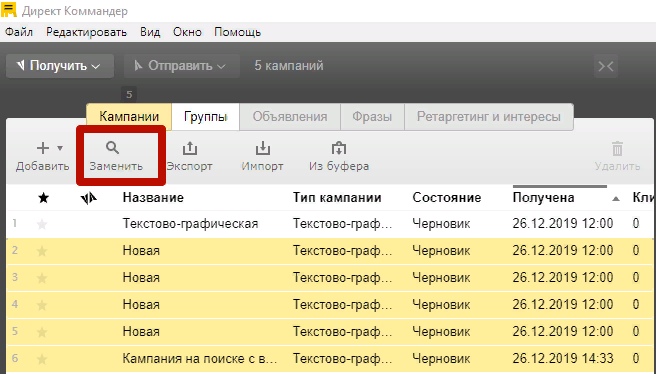This screenshot has width=656, height=374.
Task: Switch to the Кампании tab
Action: pos(129,116)
